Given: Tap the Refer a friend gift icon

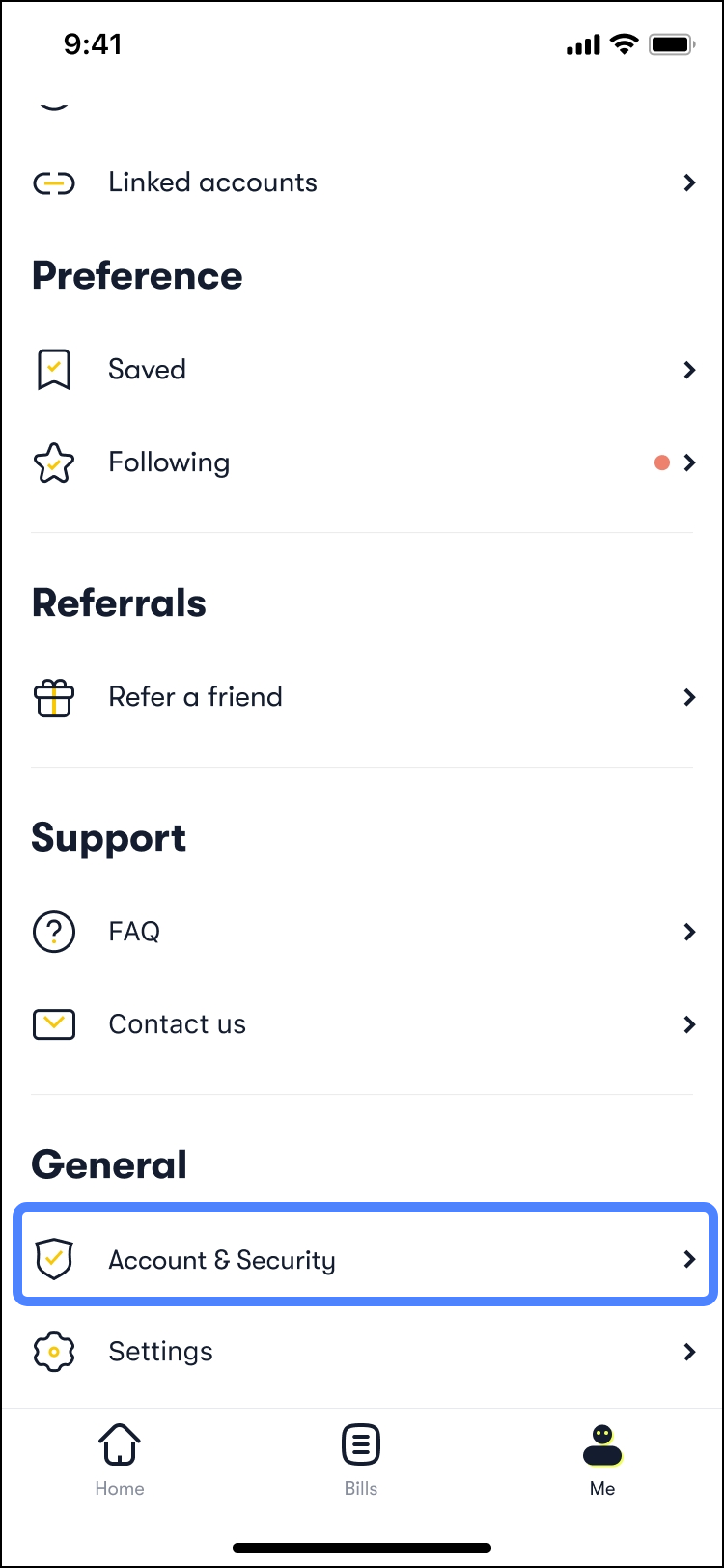Looking at the screenshot, I should pos(54,697).
